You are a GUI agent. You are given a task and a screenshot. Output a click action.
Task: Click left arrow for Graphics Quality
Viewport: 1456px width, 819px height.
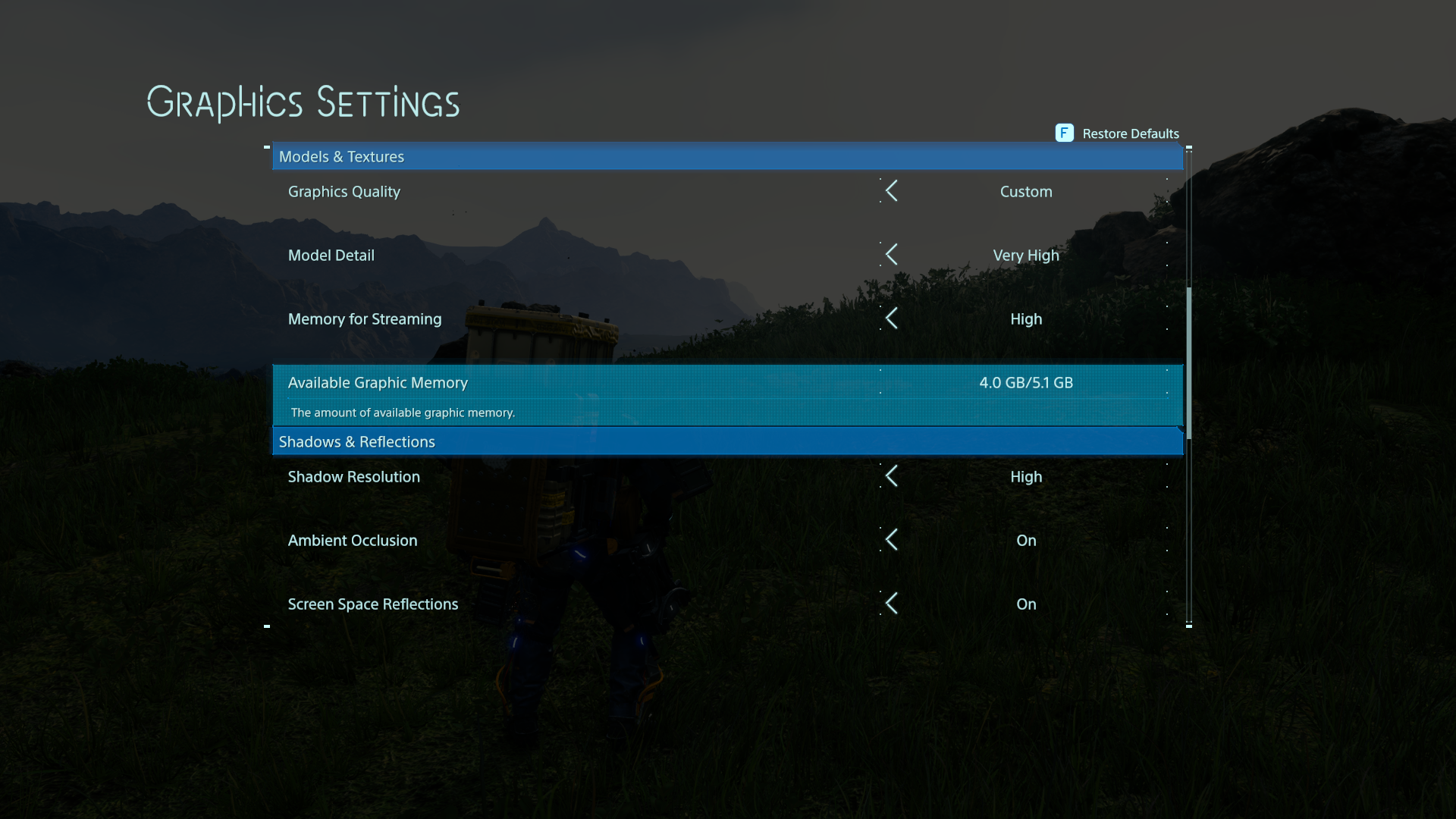pos(892,191)
